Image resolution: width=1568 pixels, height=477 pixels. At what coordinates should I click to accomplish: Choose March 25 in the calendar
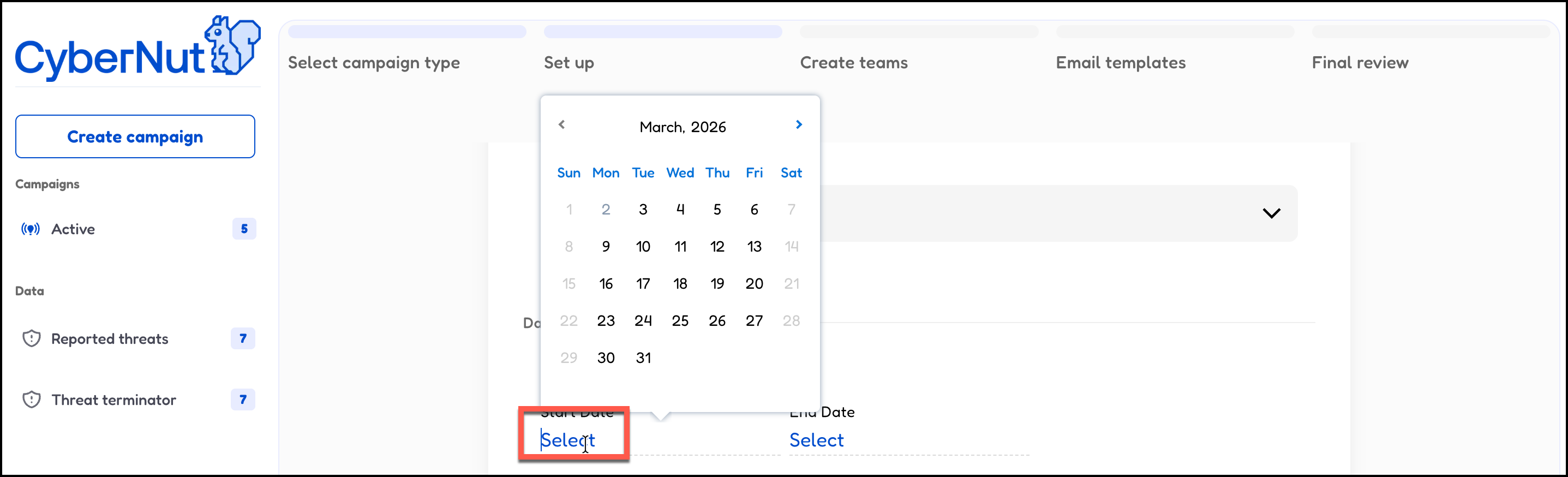(680, 321)
